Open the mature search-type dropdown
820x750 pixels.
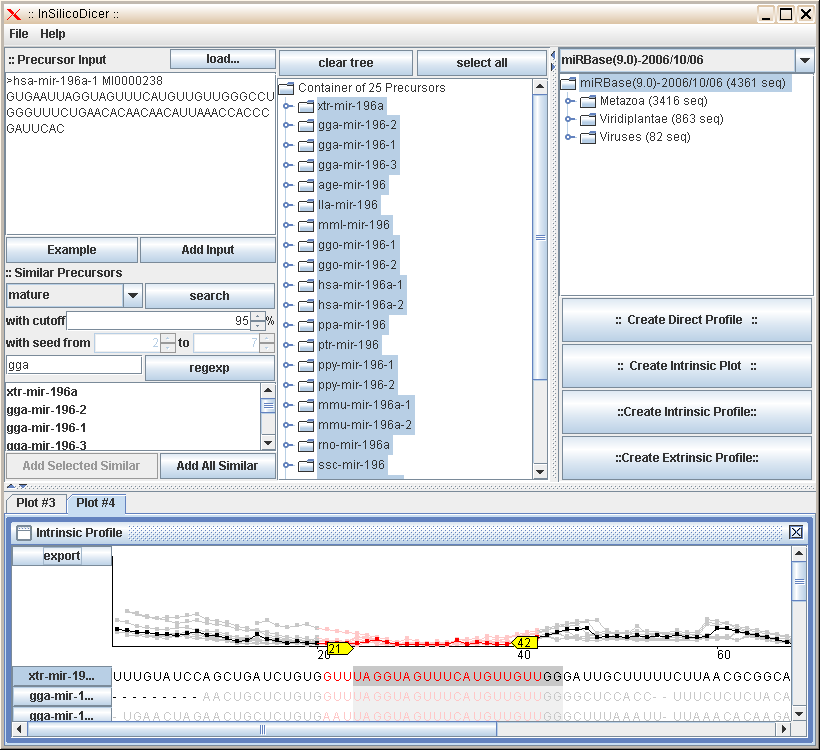pyautogui.click(x=132, y=296)
